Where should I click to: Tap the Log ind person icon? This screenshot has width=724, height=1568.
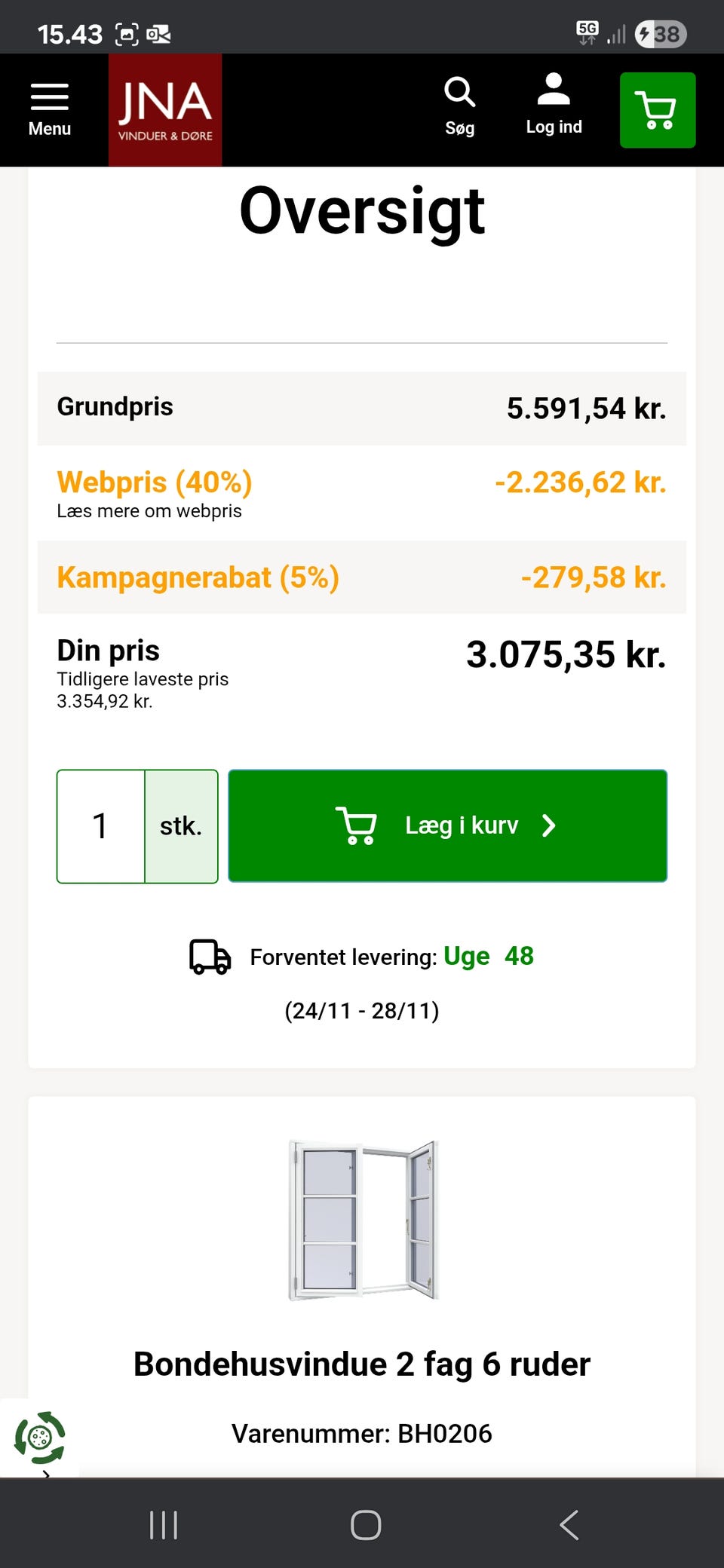554,105
